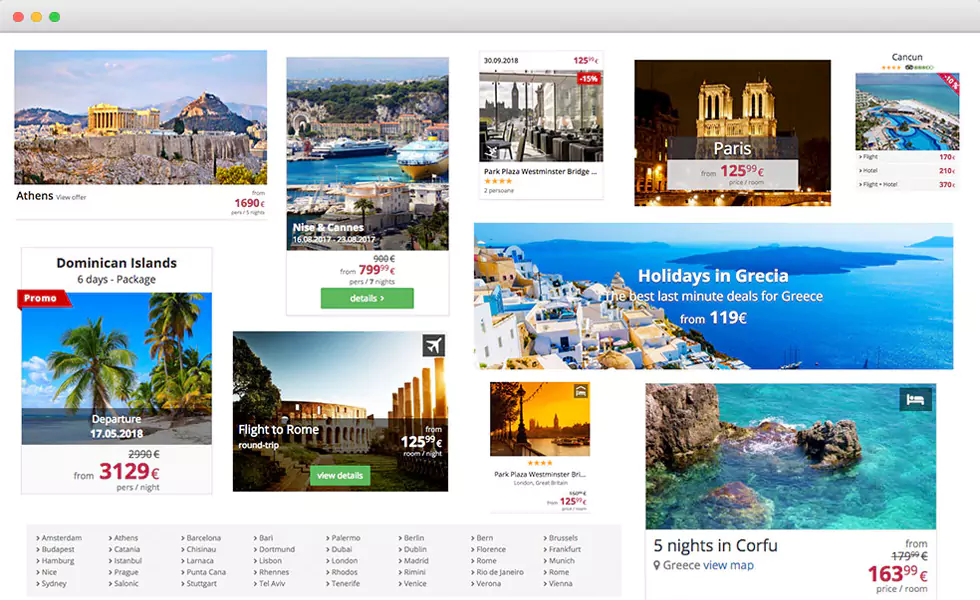The width and height of the screenshot is (980, 600).
Task: Click the hotel icon on the orange Park Plaza card
Action: click(x=580, y=391)
